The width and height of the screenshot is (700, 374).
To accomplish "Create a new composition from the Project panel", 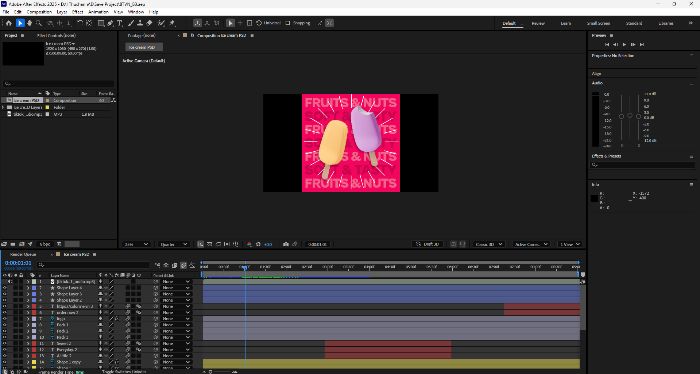I will coord(21,244).
